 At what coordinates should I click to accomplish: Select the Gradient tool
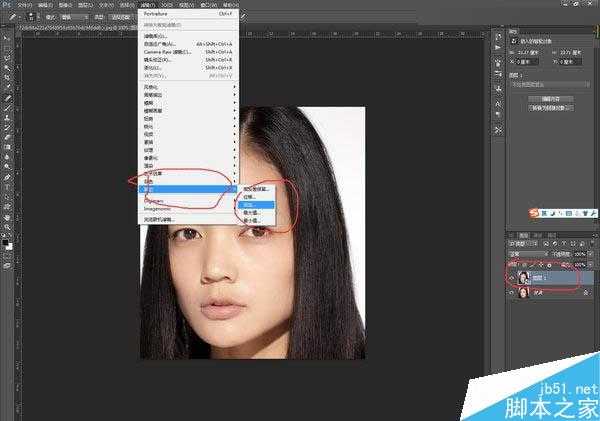[x=7, y=148]
